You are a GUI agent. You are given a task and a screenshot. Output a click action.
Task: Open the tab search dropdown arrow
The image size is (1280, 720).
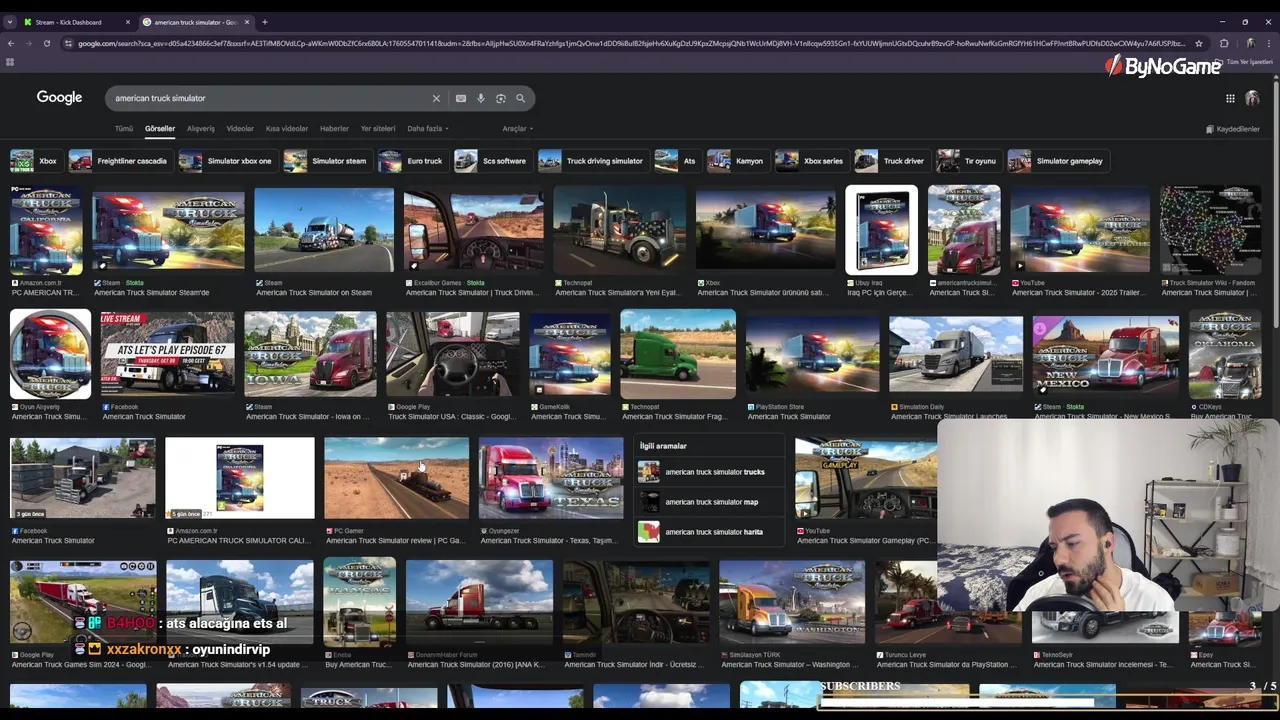click(x=10, y=22)
